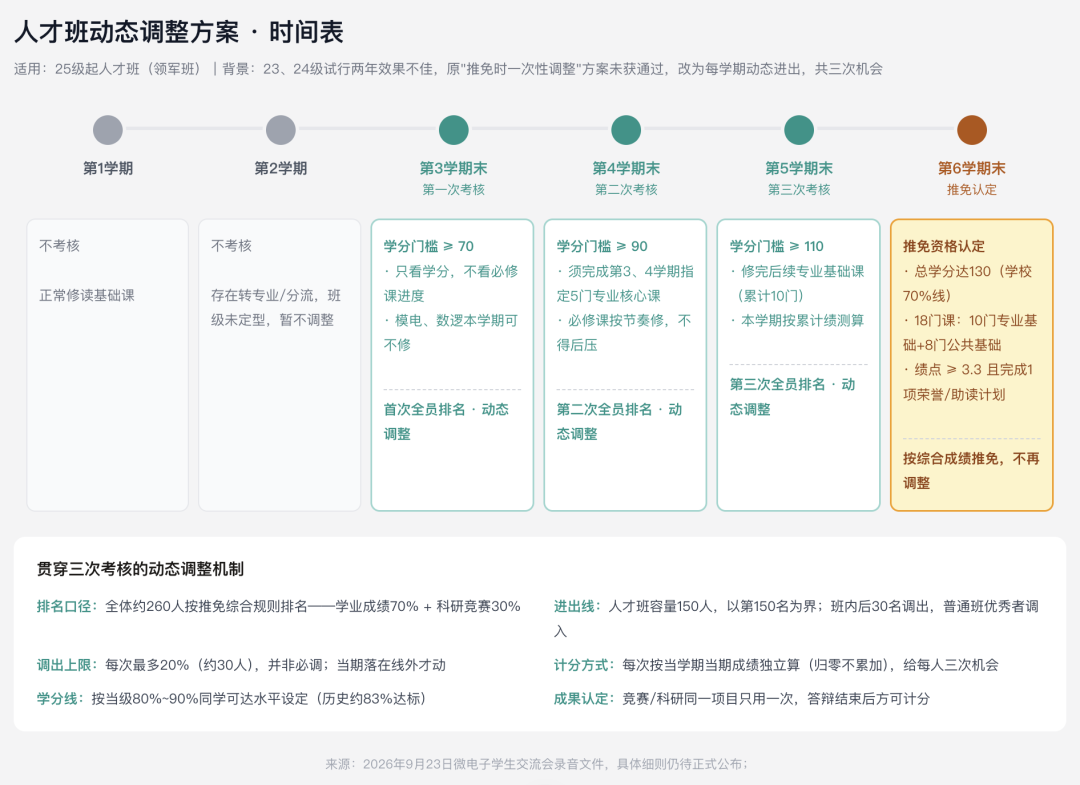Click the 第5学期末 heading

[x=799, y=168]
